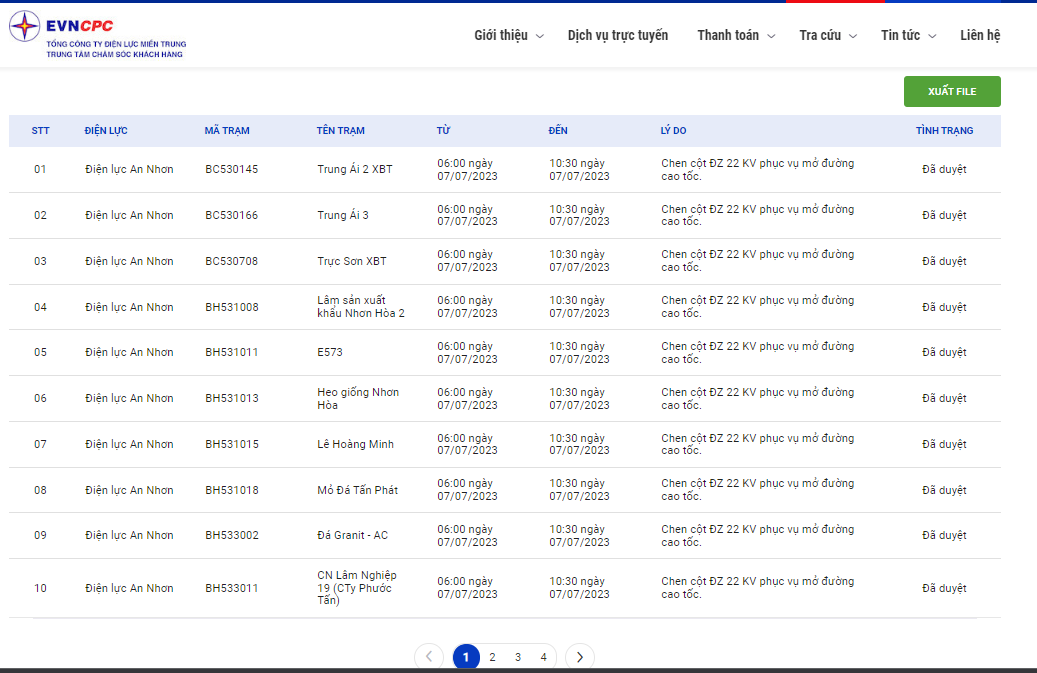Click the TÌNH TRẠNG column header
This screenshot has width=1037, height=673.
(944, 131)
